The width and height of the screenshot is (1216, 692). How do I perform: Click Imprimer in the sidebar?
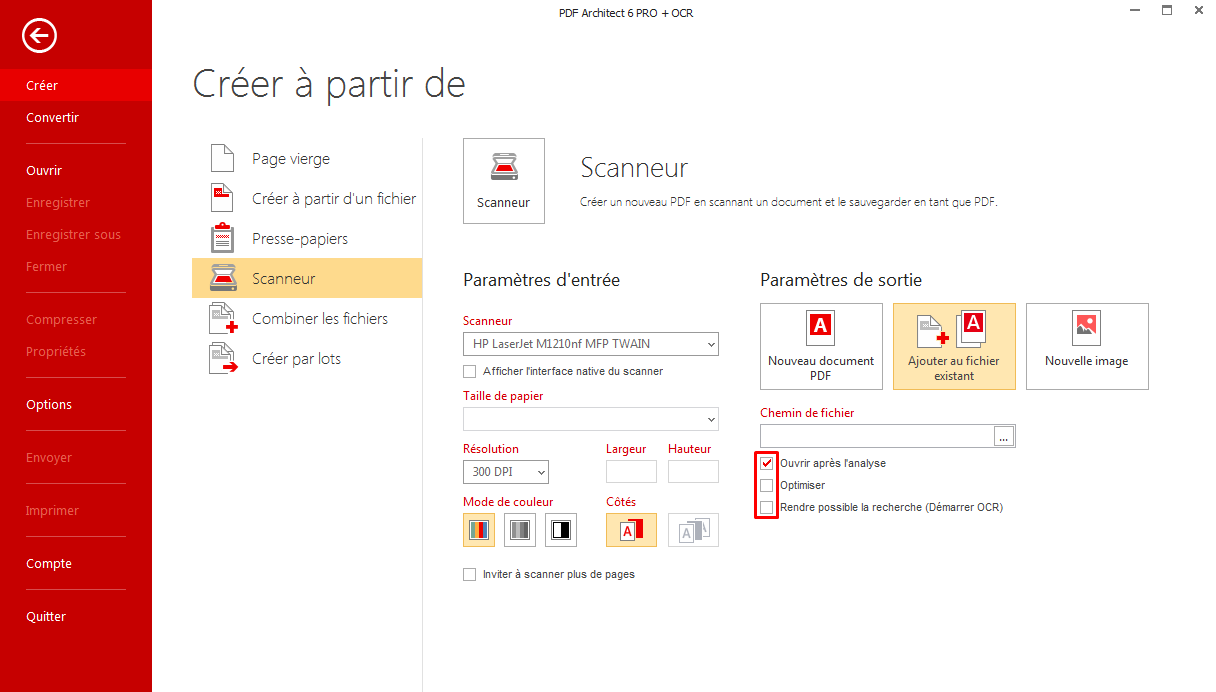tap(76, 510)
